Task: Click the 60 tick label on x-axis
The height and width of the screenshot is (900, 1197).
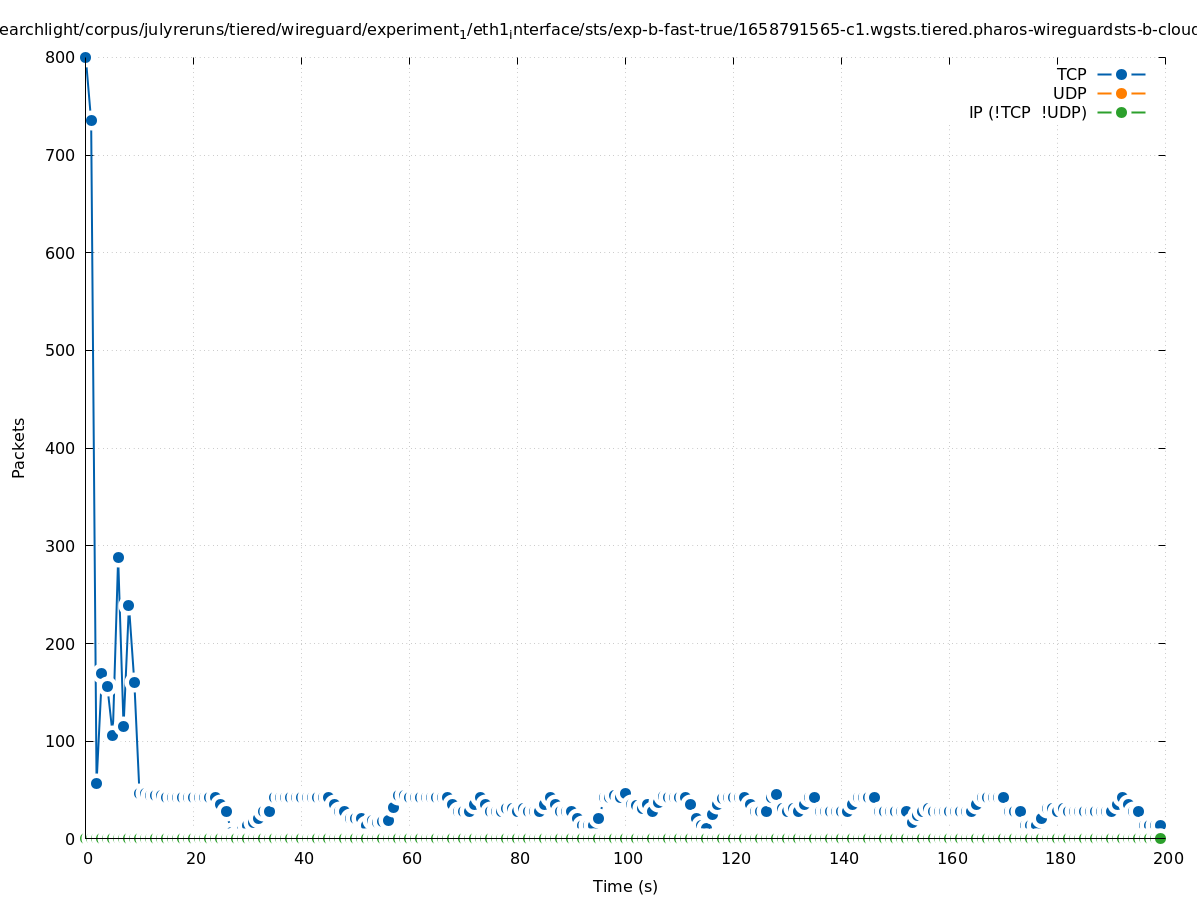Action: coord(410,858)
